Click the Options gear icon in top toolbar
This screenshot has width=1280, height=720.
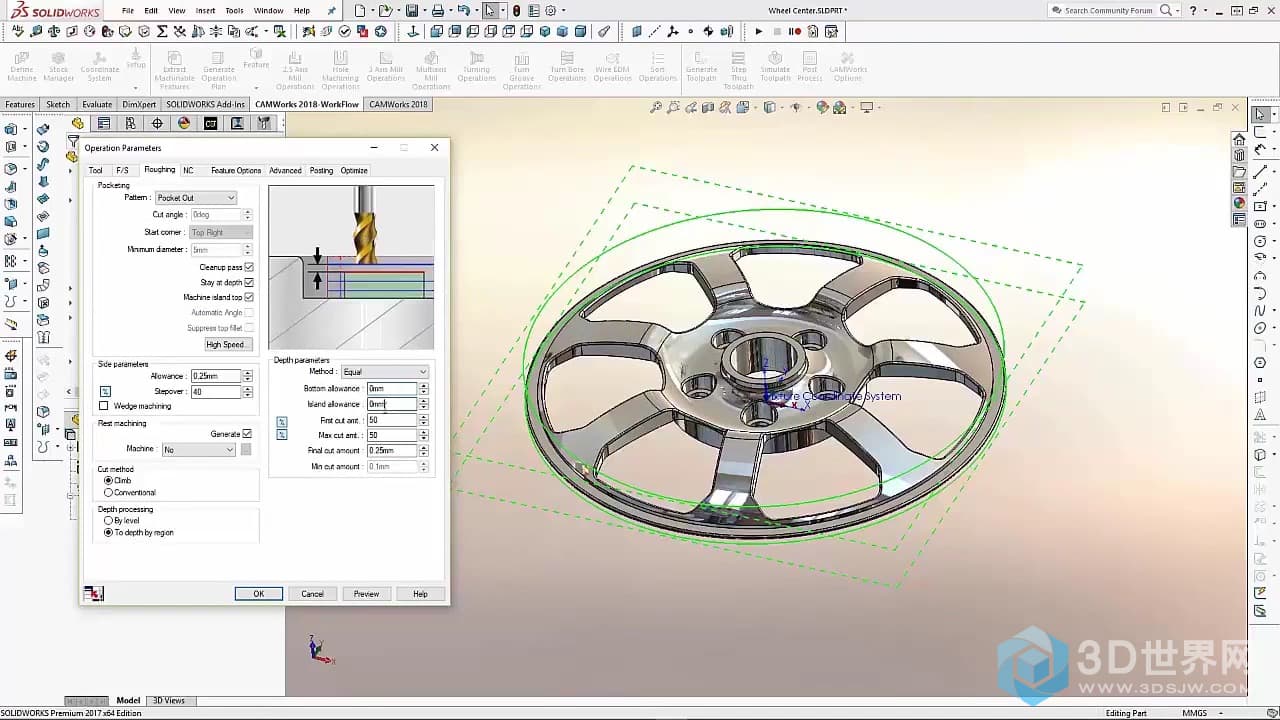tap(550, 11)
